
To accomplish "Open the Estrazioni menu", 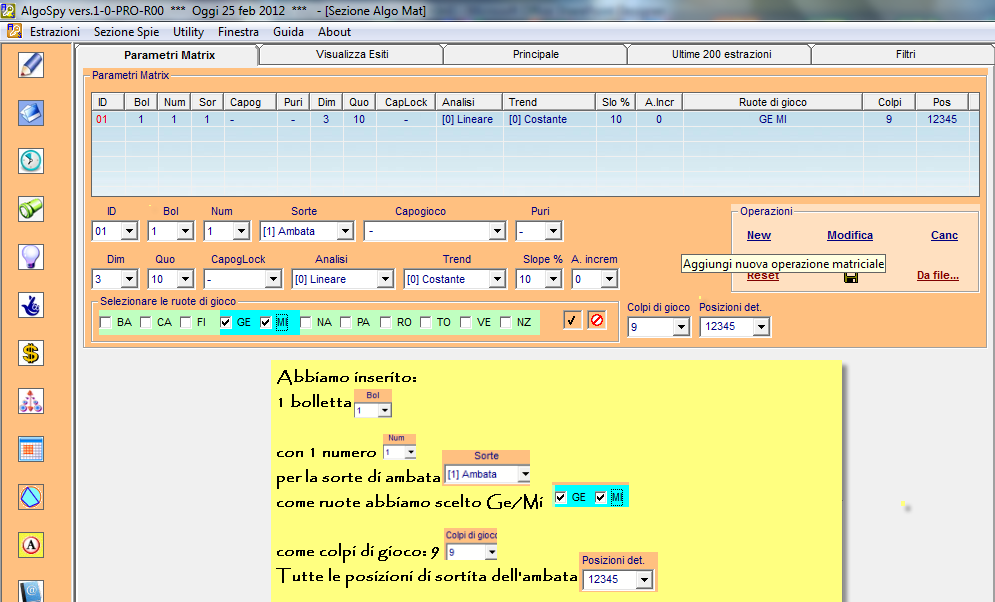I will coord(55,32).
